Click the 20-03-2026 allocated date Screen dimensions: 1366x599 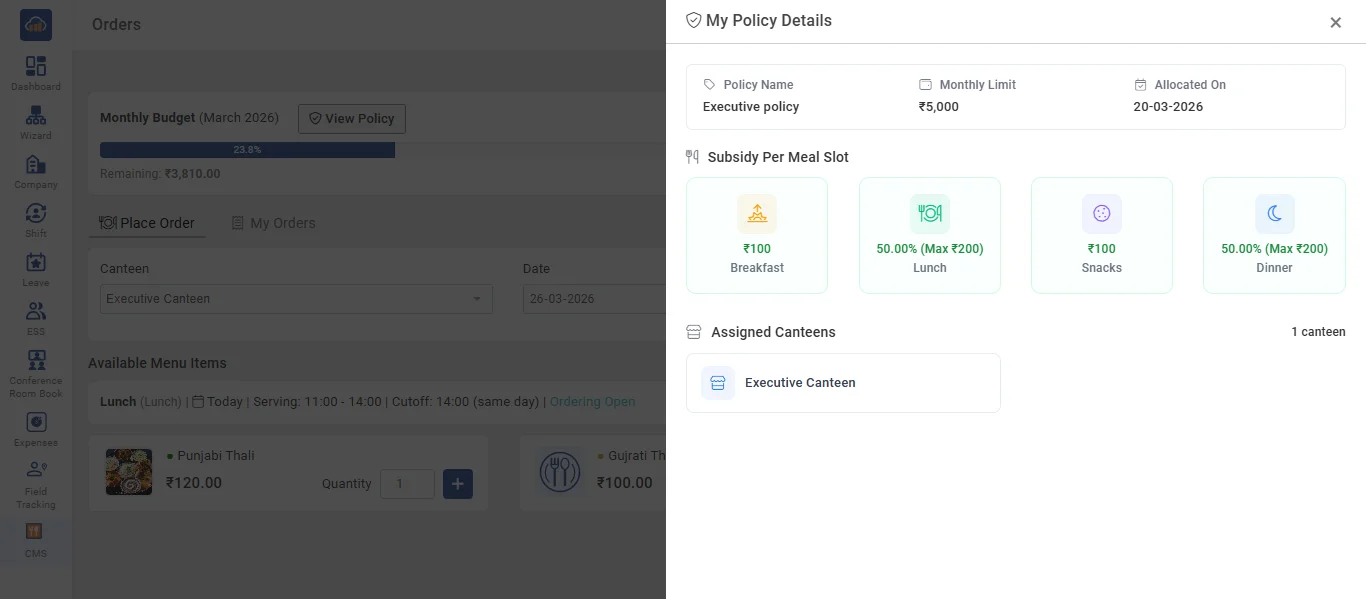1168,107
